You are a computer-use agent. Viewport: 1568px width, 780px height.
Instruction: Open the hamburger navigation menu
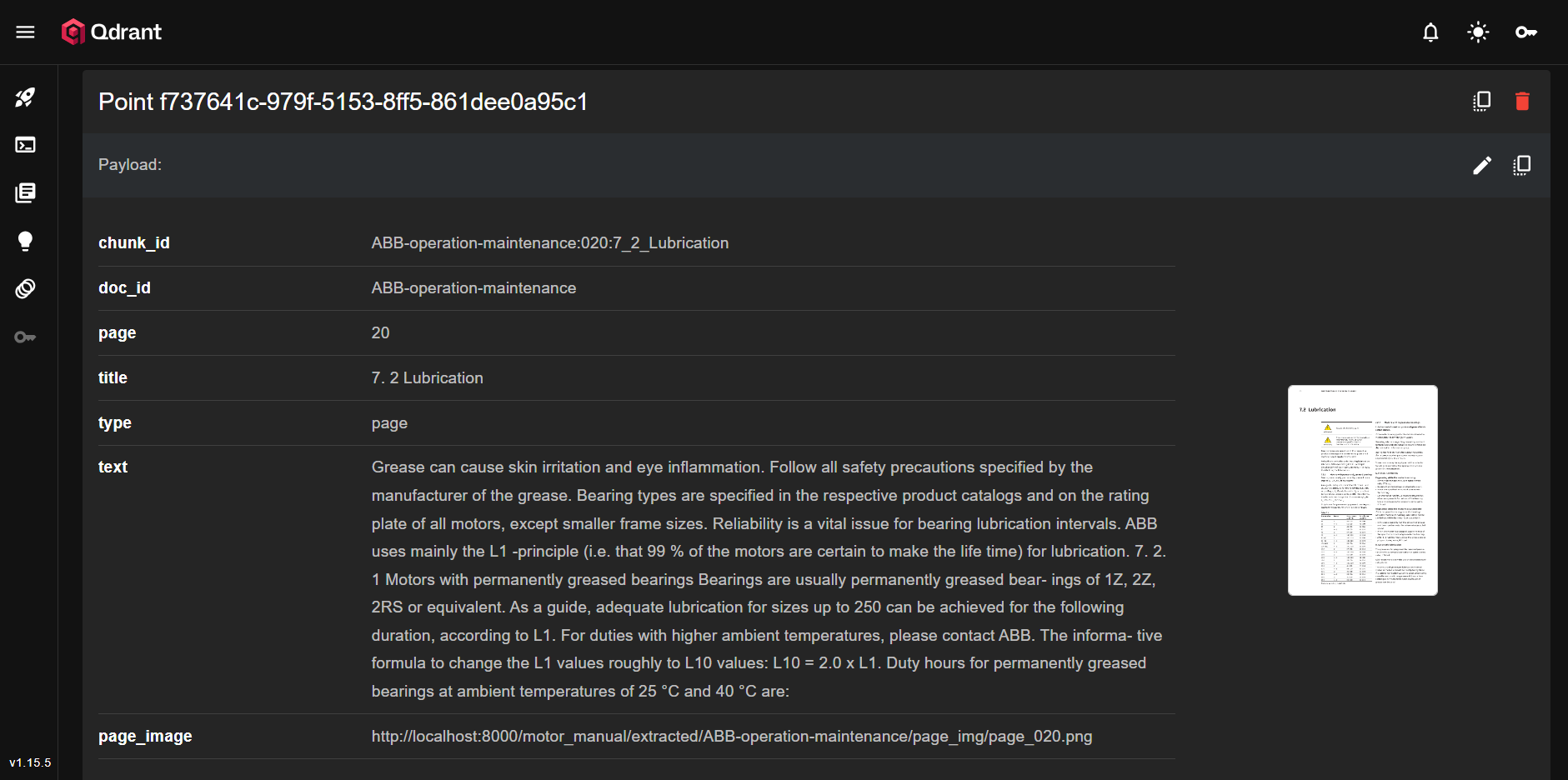(25, 32)
